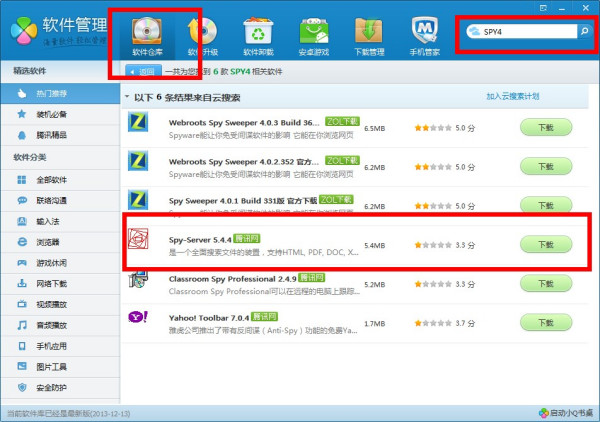Open Classroom Spy Professional 2.4.9 title

coord(233,279)
